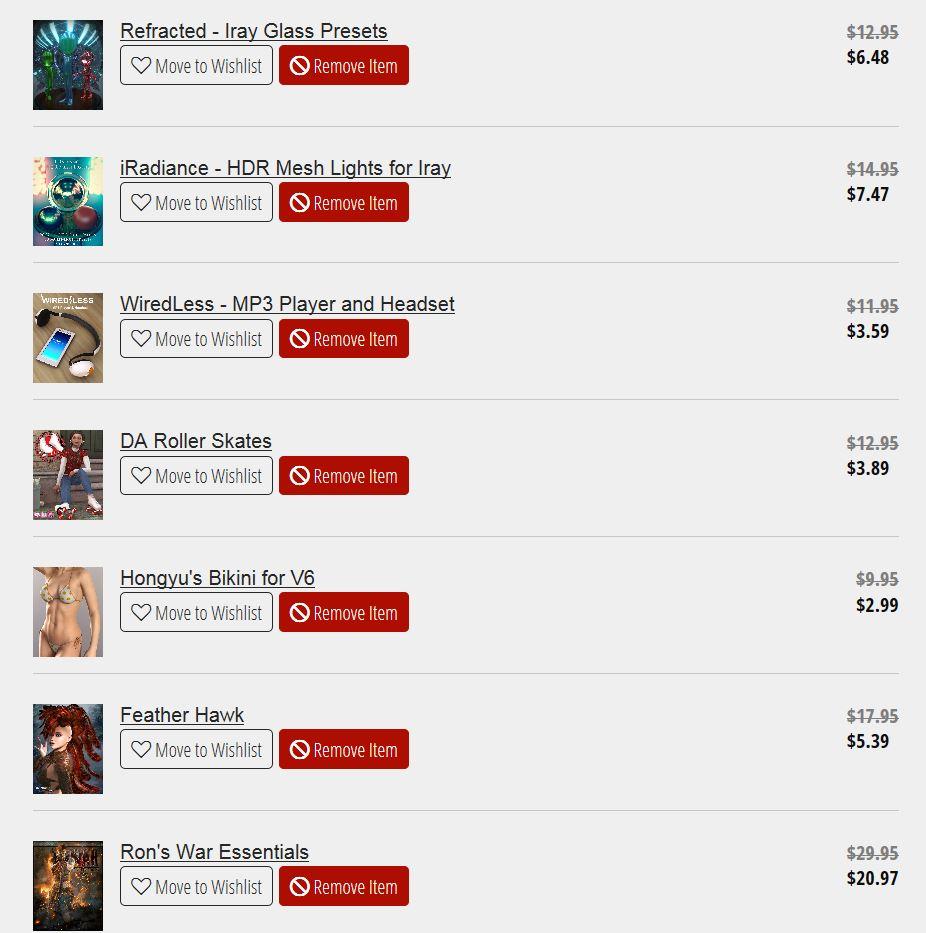The image size is (926, 933).
Task: Open DA Roller Skates product page
Action: click(x=196, y=441)
